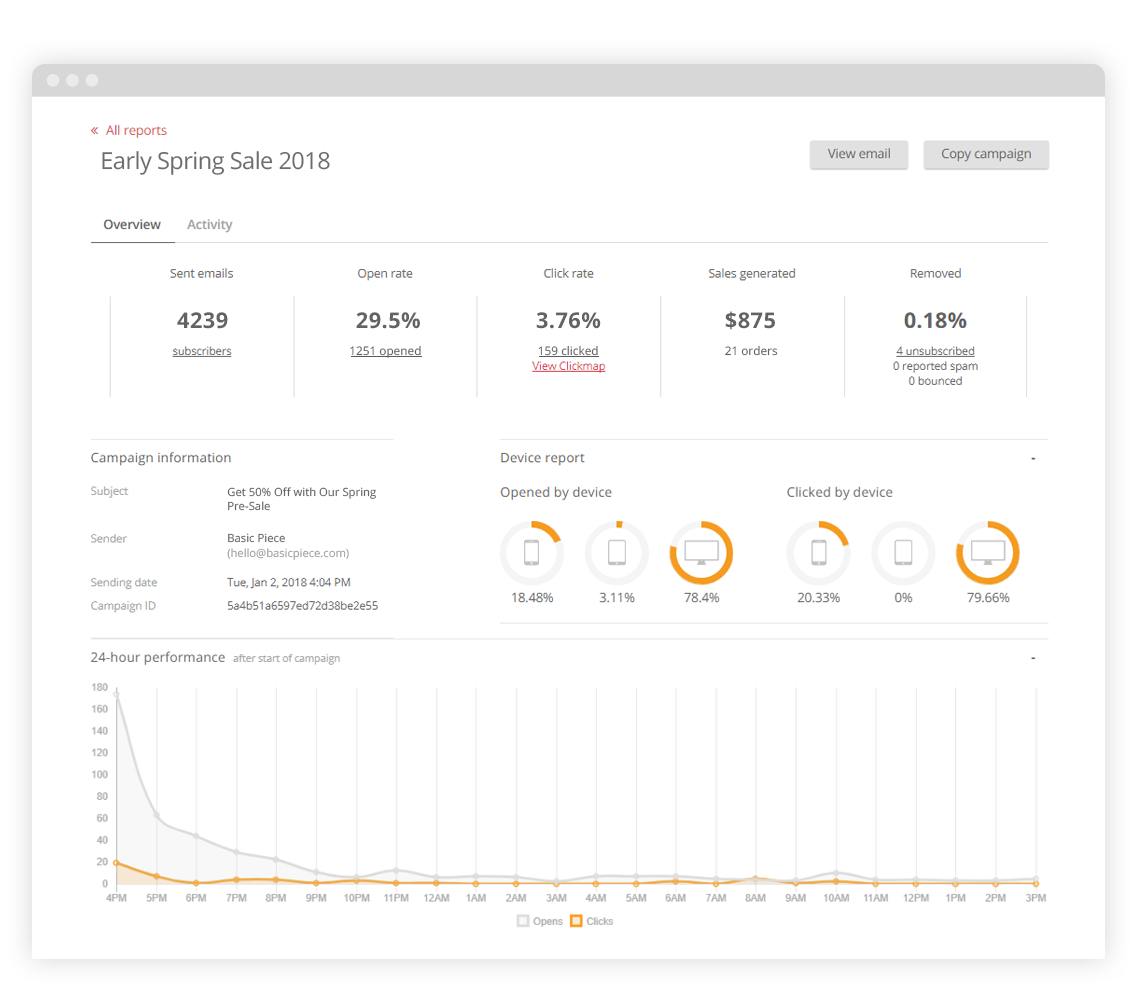Click the sender email hello@basicpiece.com
This screenshot has height=1007, width=1138.
coord(288,554)
